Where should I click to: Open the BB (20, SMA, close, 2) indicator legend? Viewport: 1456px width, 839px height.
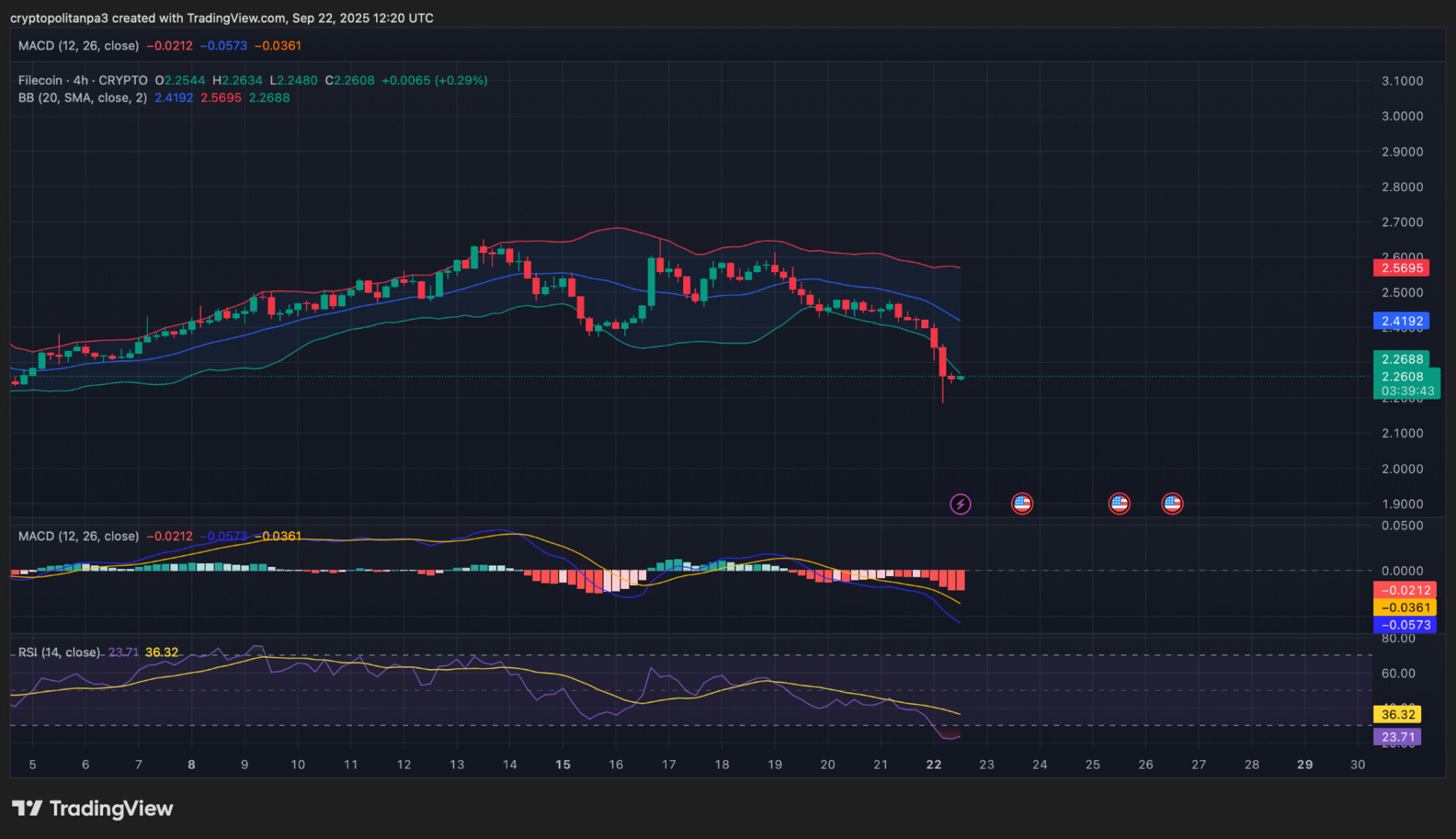[x=83, y=98]
